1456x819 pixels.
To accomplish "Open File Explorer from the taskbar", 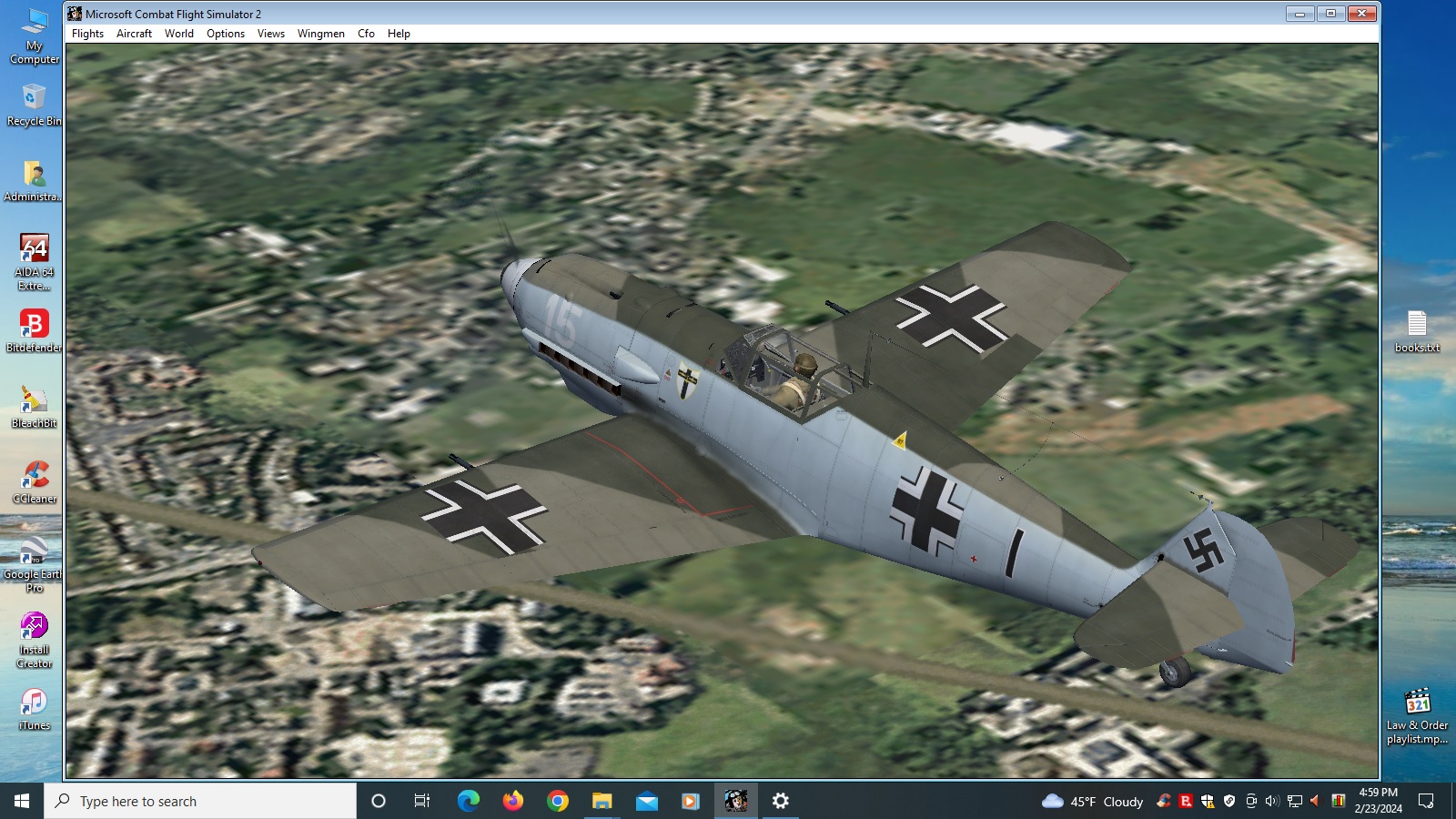I will [602, 801].
